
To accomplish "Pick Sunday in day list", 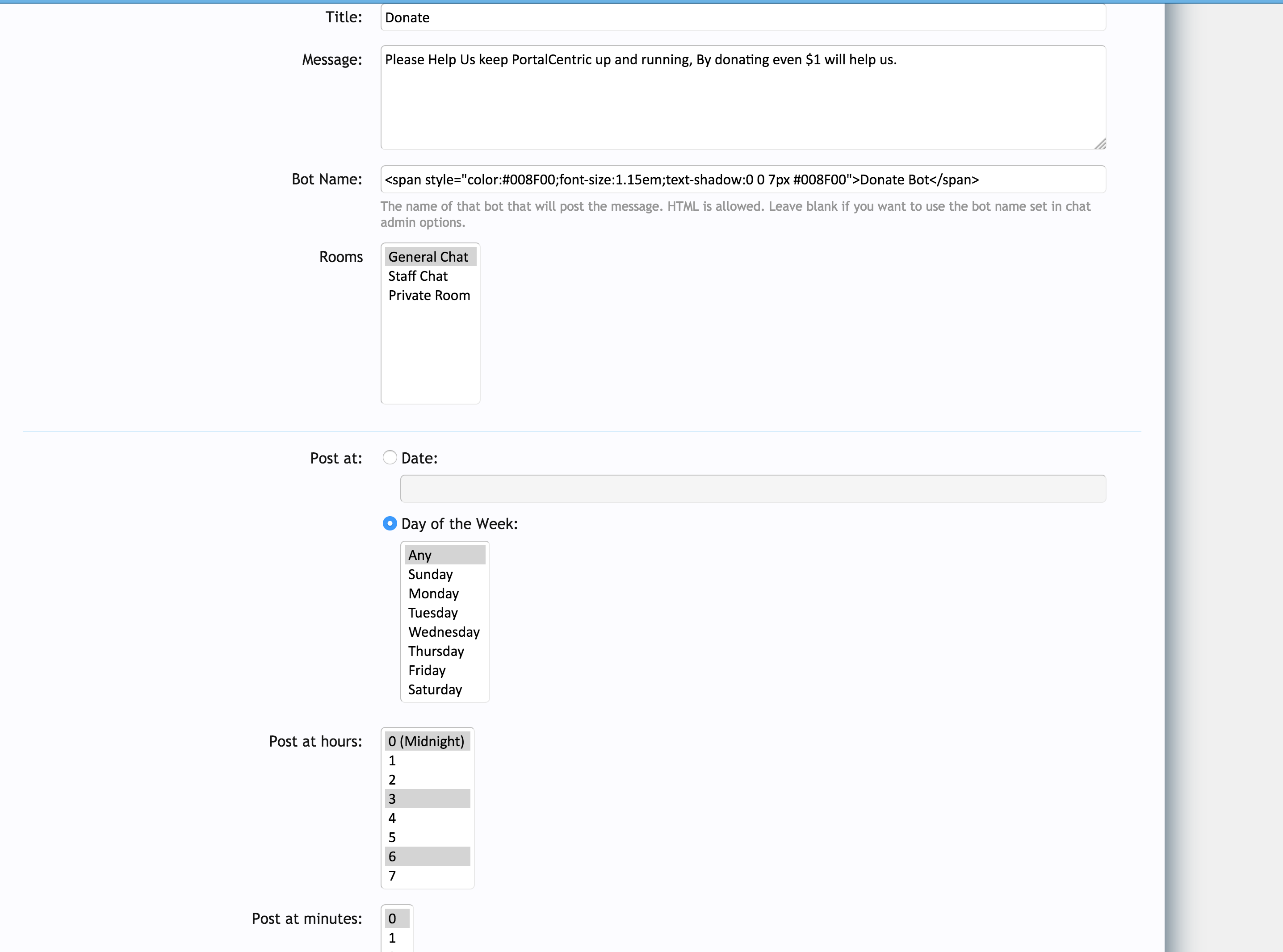I will pos(431,575).
